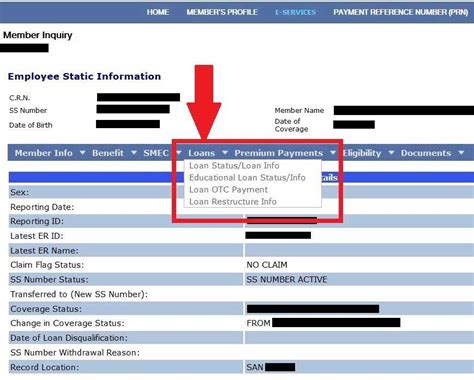Viewport: 474px width, 380px height.
Task: Open the Member Info menu tab
Action: (43, 153)
